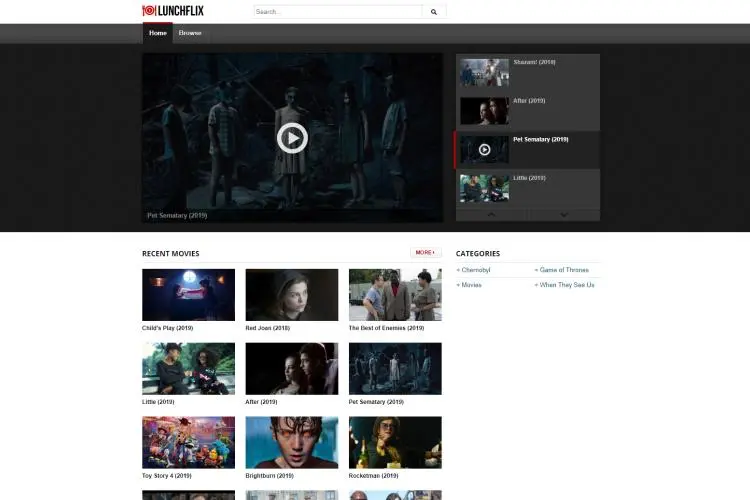The image size is (750, 500).
Task: Click Pet Sematary (2019) title under recent movies
Action: 376,402
